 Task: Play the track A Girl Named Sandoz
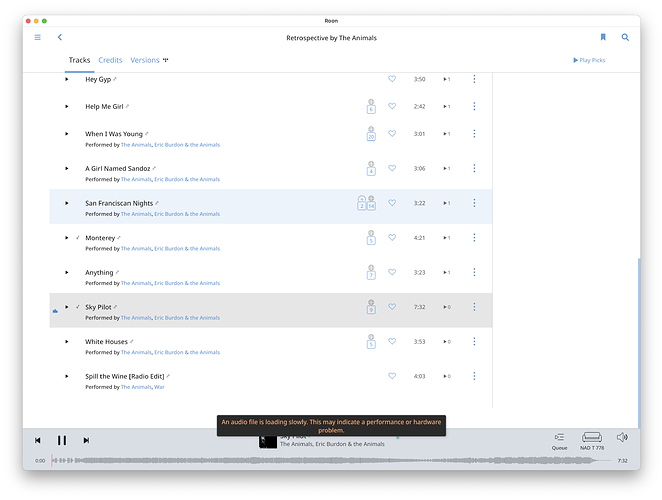(67, 168)
